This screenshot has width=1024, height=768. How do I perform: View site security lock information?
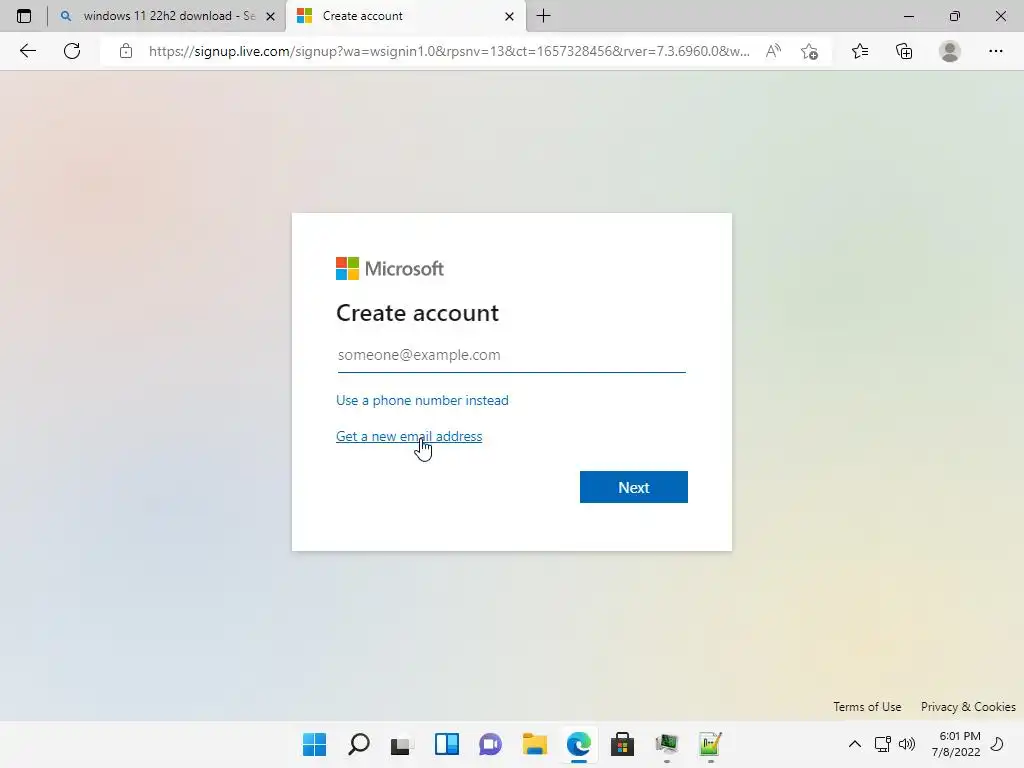(126, 51)
